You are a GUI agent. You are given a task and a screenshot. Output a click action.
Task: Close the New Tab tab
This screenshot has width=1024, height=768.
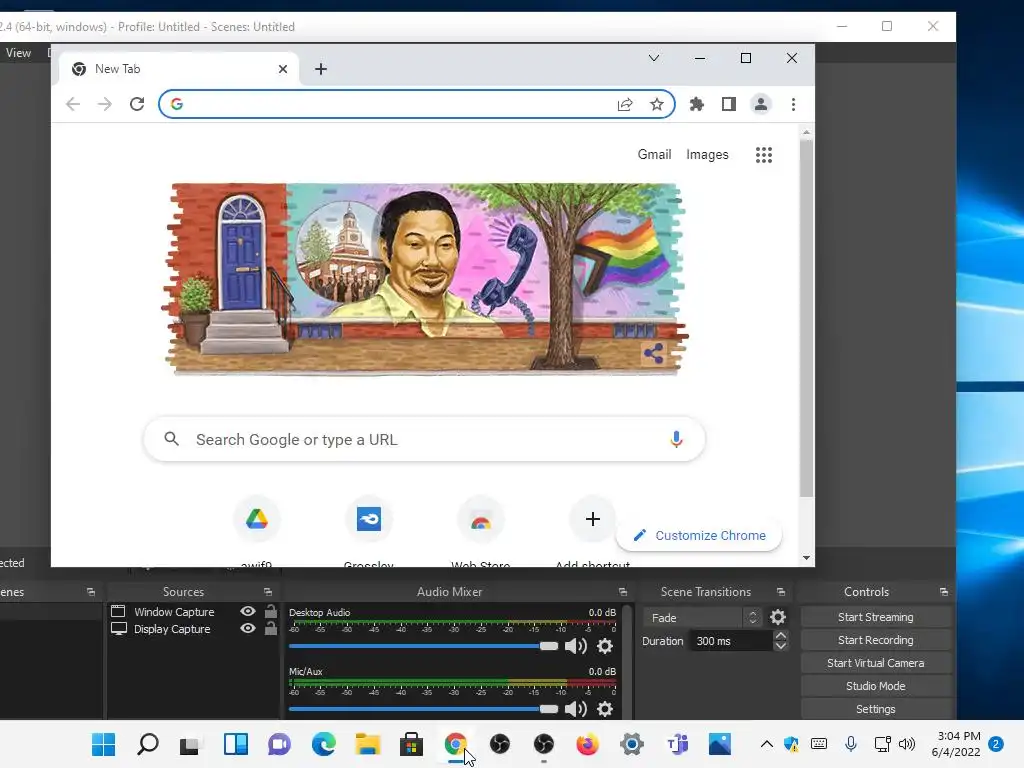click(x=283, y=69)
